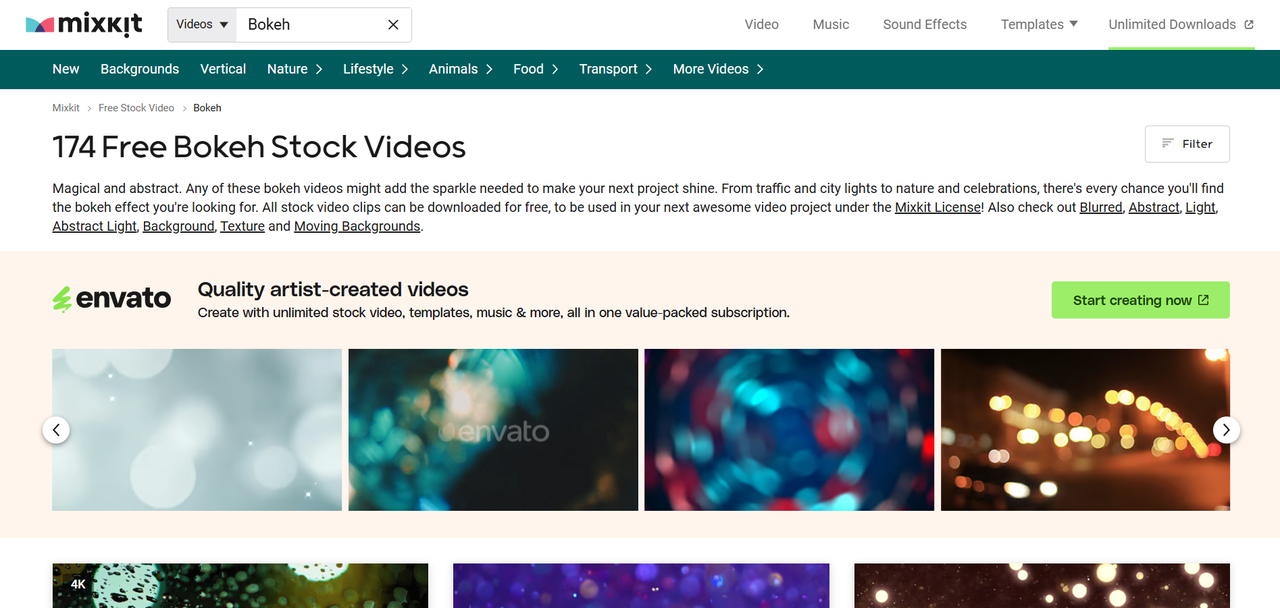Click the Start creating now button
Image resolution: width=1280 pixels, height=608 pixels.
pyautogui.click(x=1141, y=300)
